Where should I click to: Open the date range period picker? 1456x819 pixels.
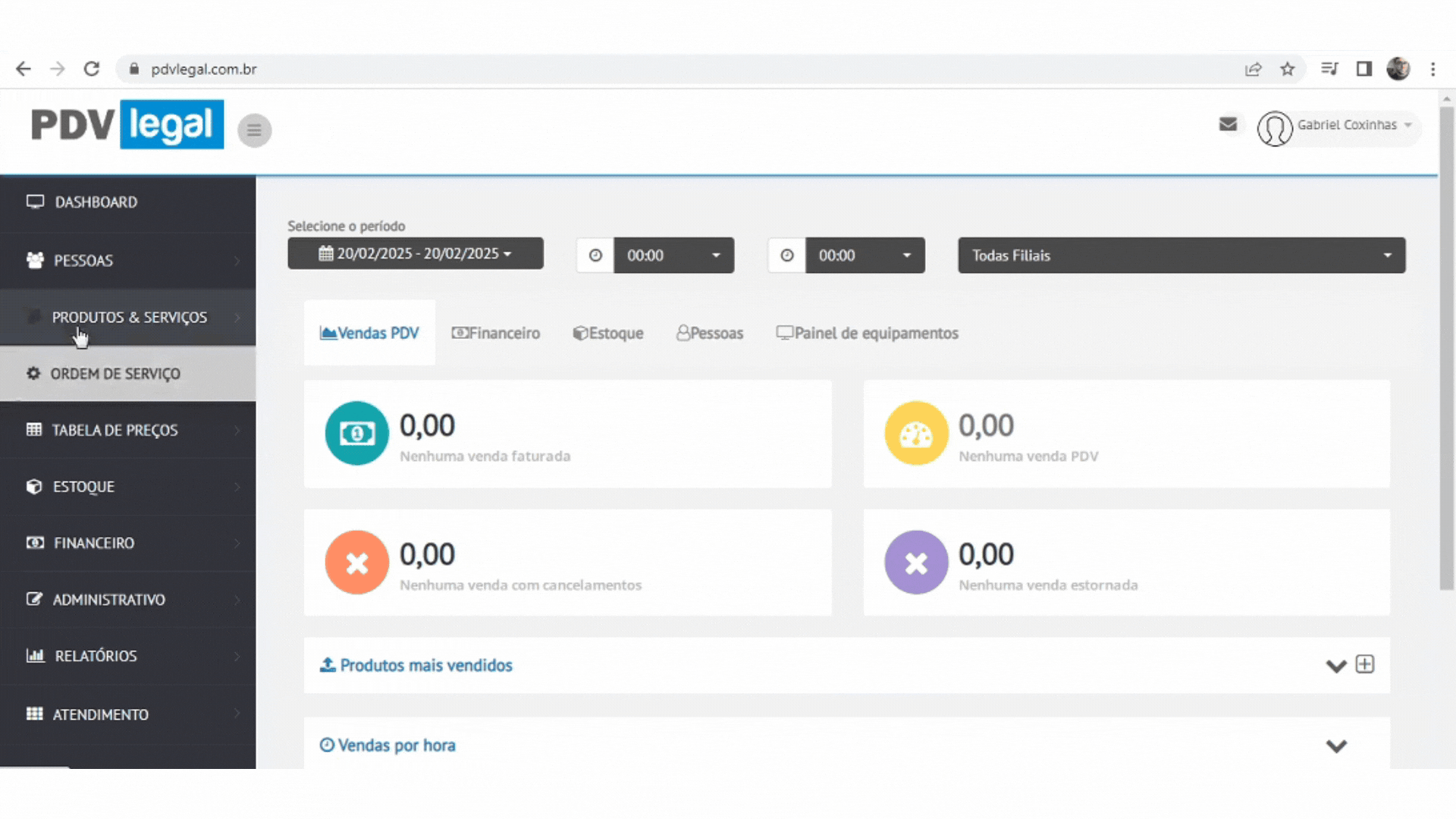point(415,253)
